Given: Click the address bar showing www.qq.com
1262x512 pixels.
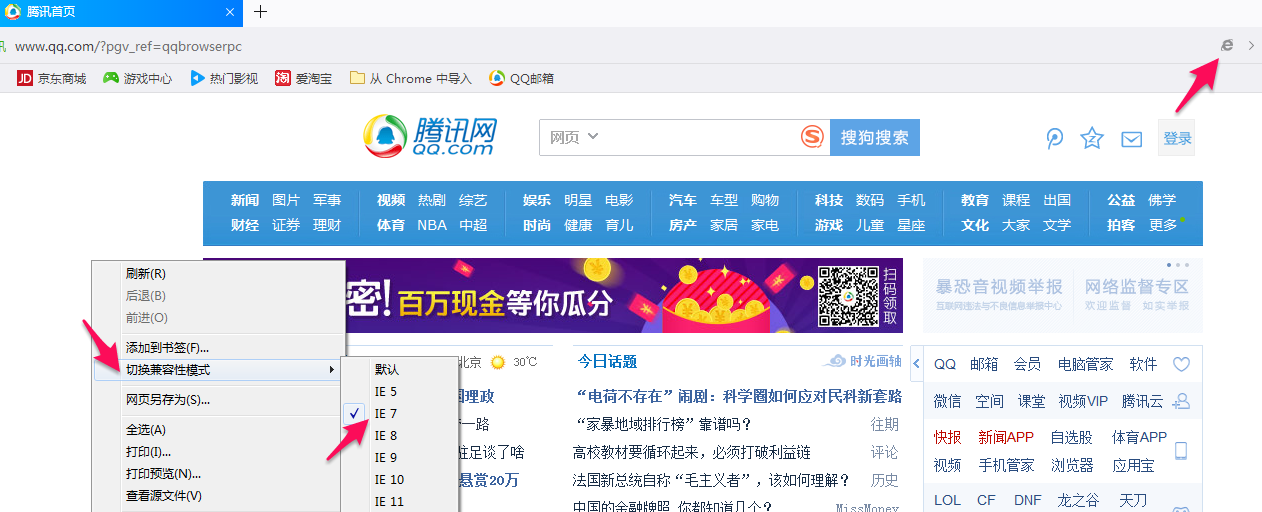Looking at the screenshot, I should (600, 46).
